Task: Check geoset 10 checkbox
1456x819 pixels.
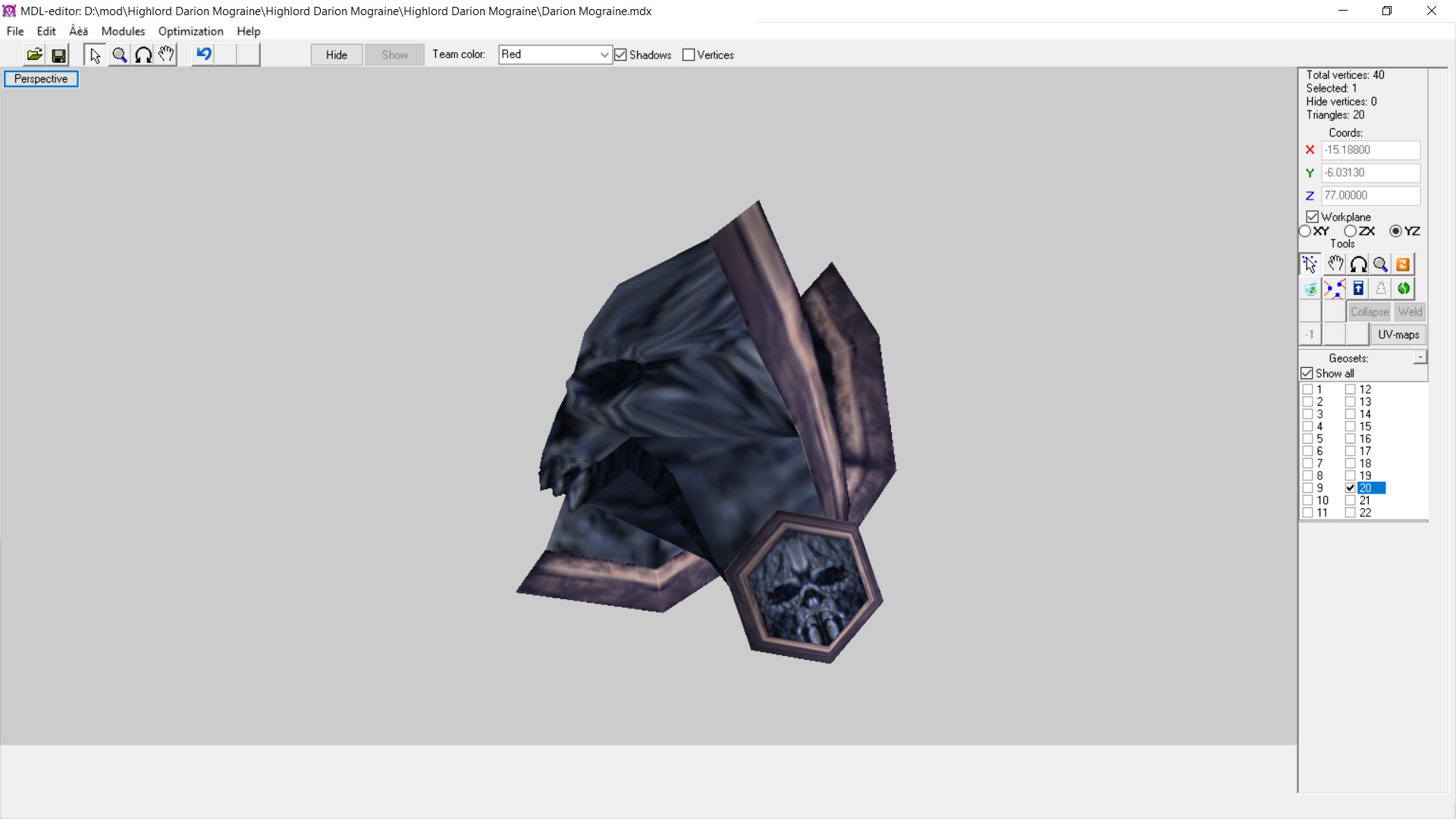Action: (1307, 500)
